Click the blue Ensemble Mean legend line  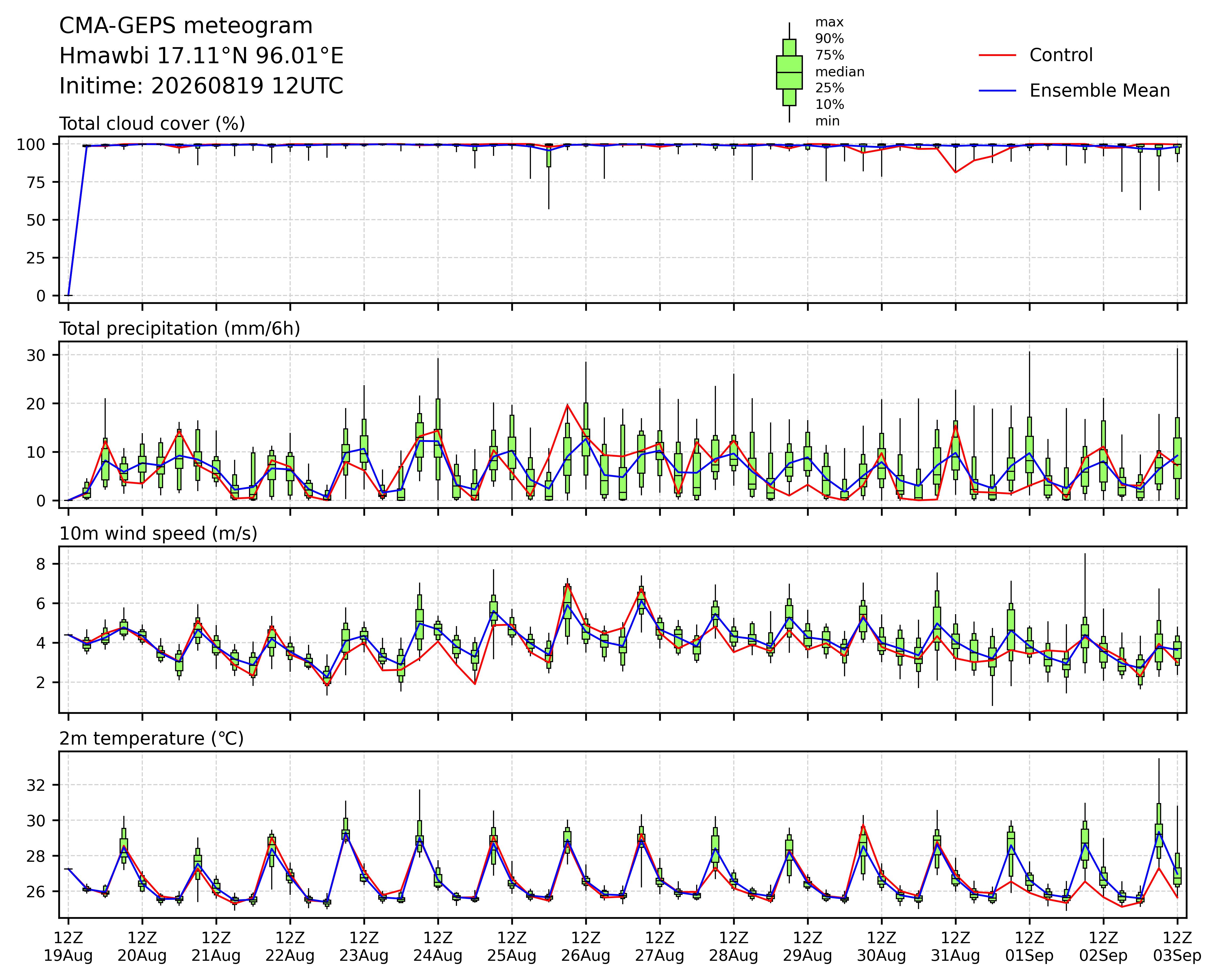pyautogui.click(x=998, y=91)
